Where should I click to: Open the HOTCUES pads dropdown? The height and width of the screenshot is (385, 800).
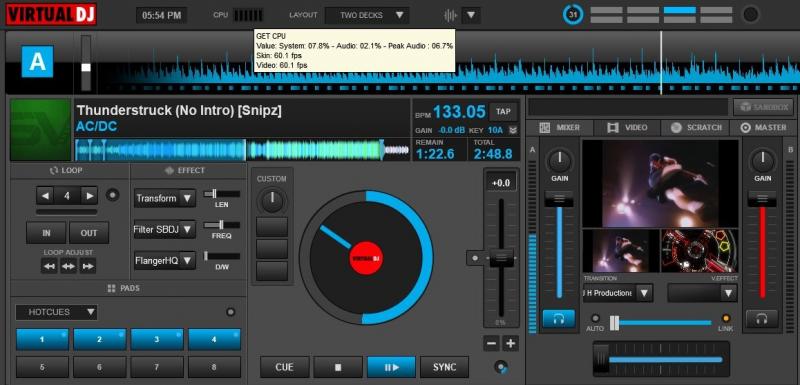coord(57,312)
